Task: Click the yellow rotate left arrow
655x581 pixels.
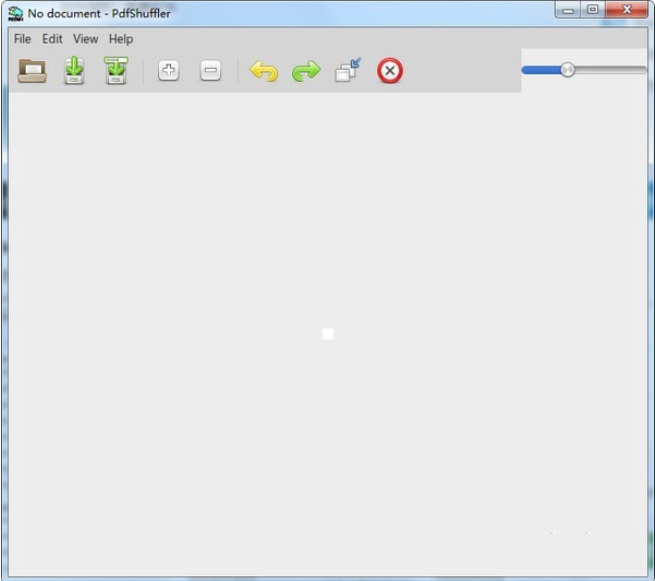Action: [x=264, y=71]
